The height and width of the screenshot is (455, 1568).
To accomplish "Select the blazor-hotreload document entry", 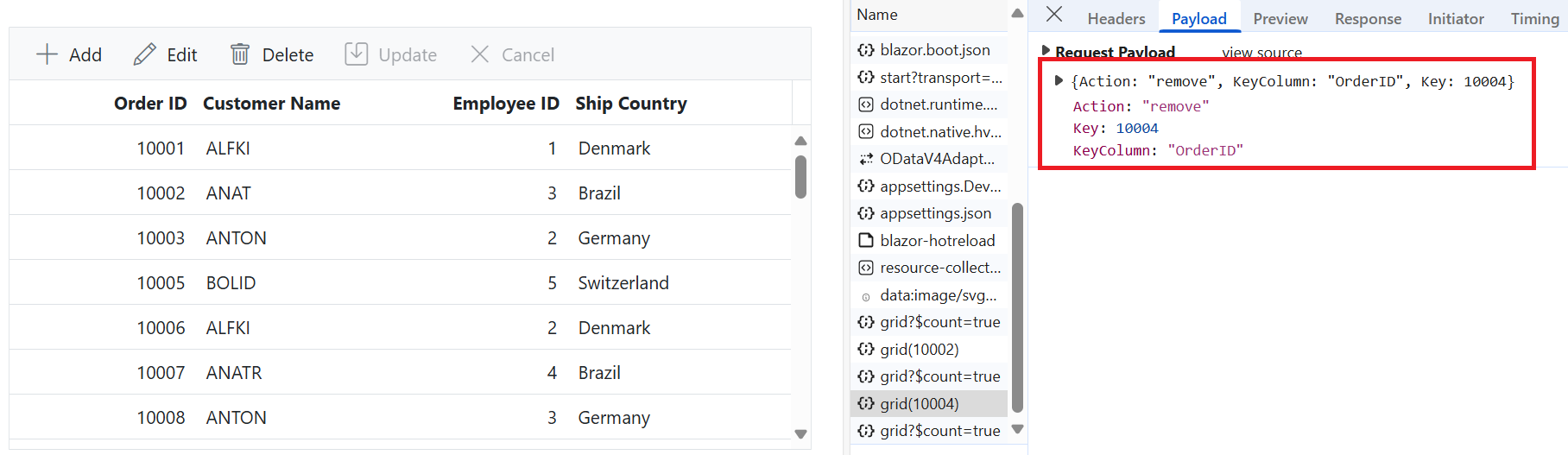I will [x=929, y=241].
